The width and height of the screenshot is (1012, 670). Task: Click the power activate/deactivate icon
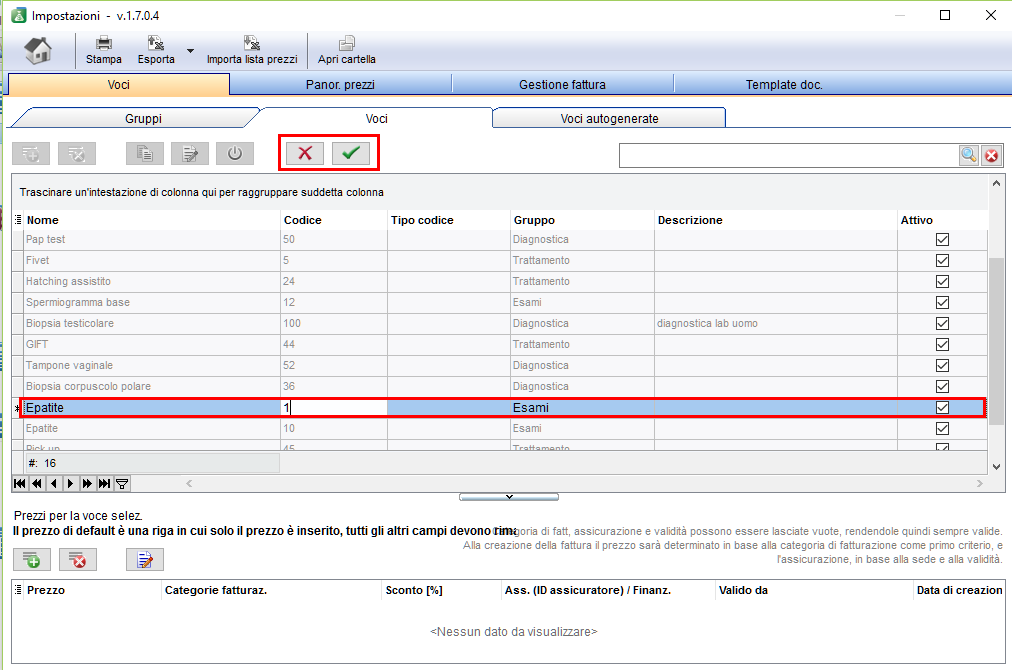pos(235,154)
